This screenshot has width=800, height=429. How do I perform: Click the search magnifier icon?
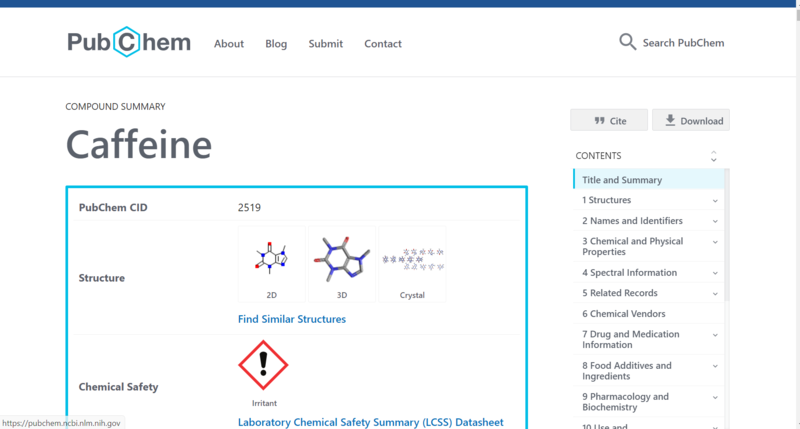click(627, 42)
